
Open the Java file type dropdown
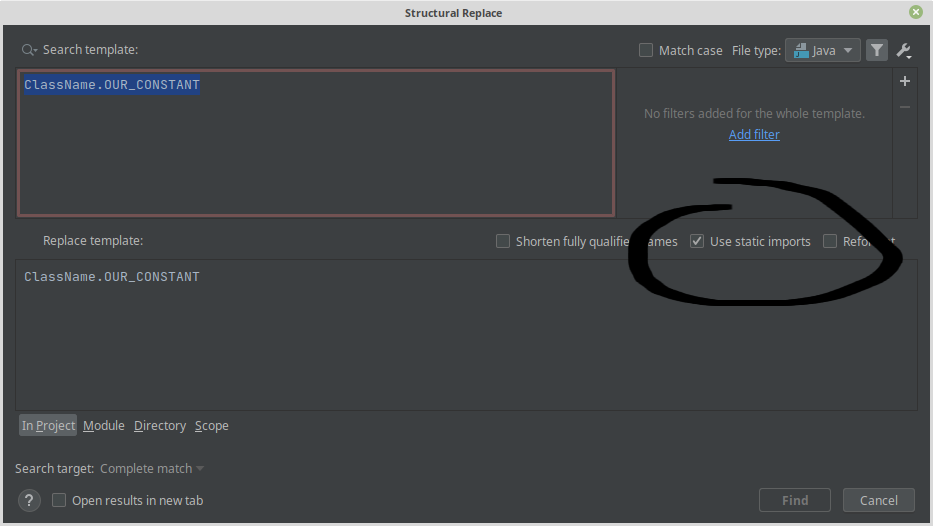[823, 51]
